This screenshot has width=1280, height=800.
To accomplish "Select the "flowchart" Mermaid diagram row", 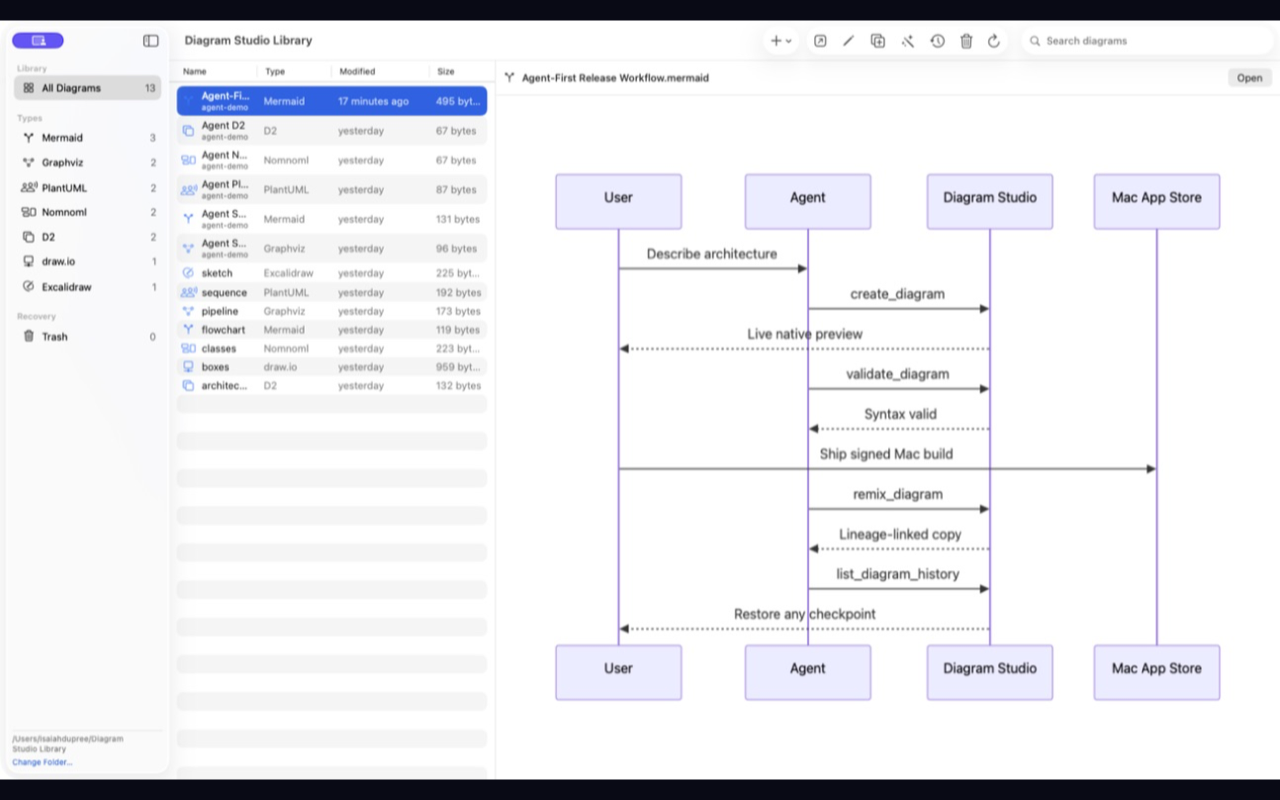I will coord(332,330).
